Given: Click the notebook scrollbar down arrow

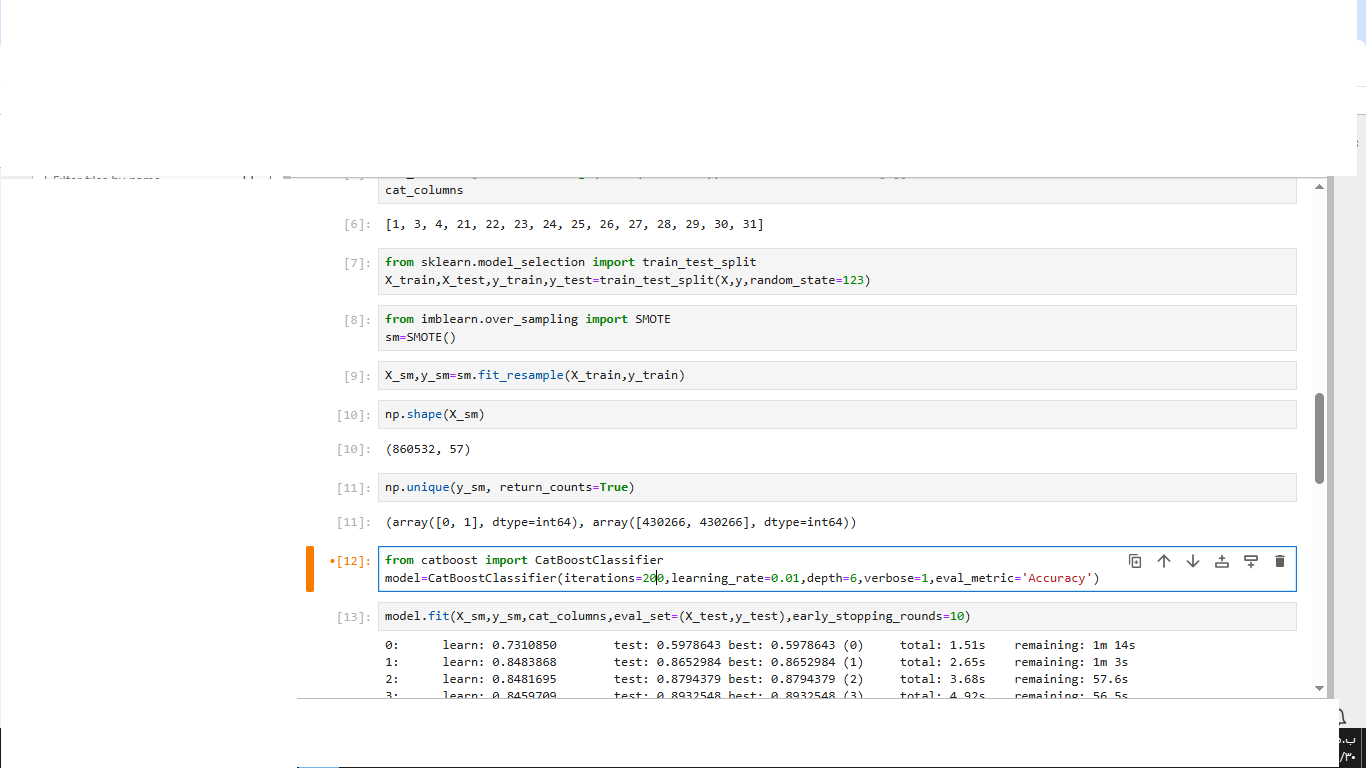Looking at the screenshot, I should [1319, 688].
